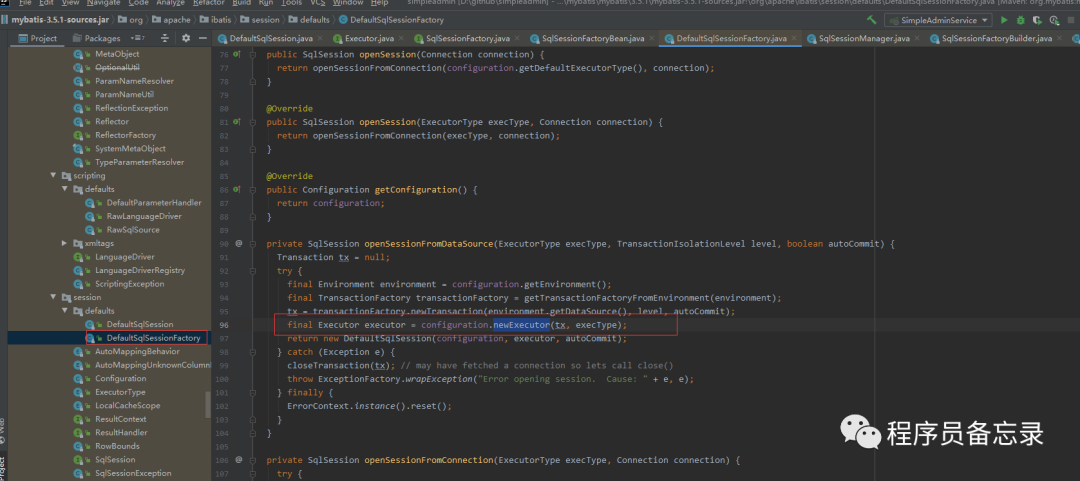Select SqlSessionException in project tree

pos(133,473)
